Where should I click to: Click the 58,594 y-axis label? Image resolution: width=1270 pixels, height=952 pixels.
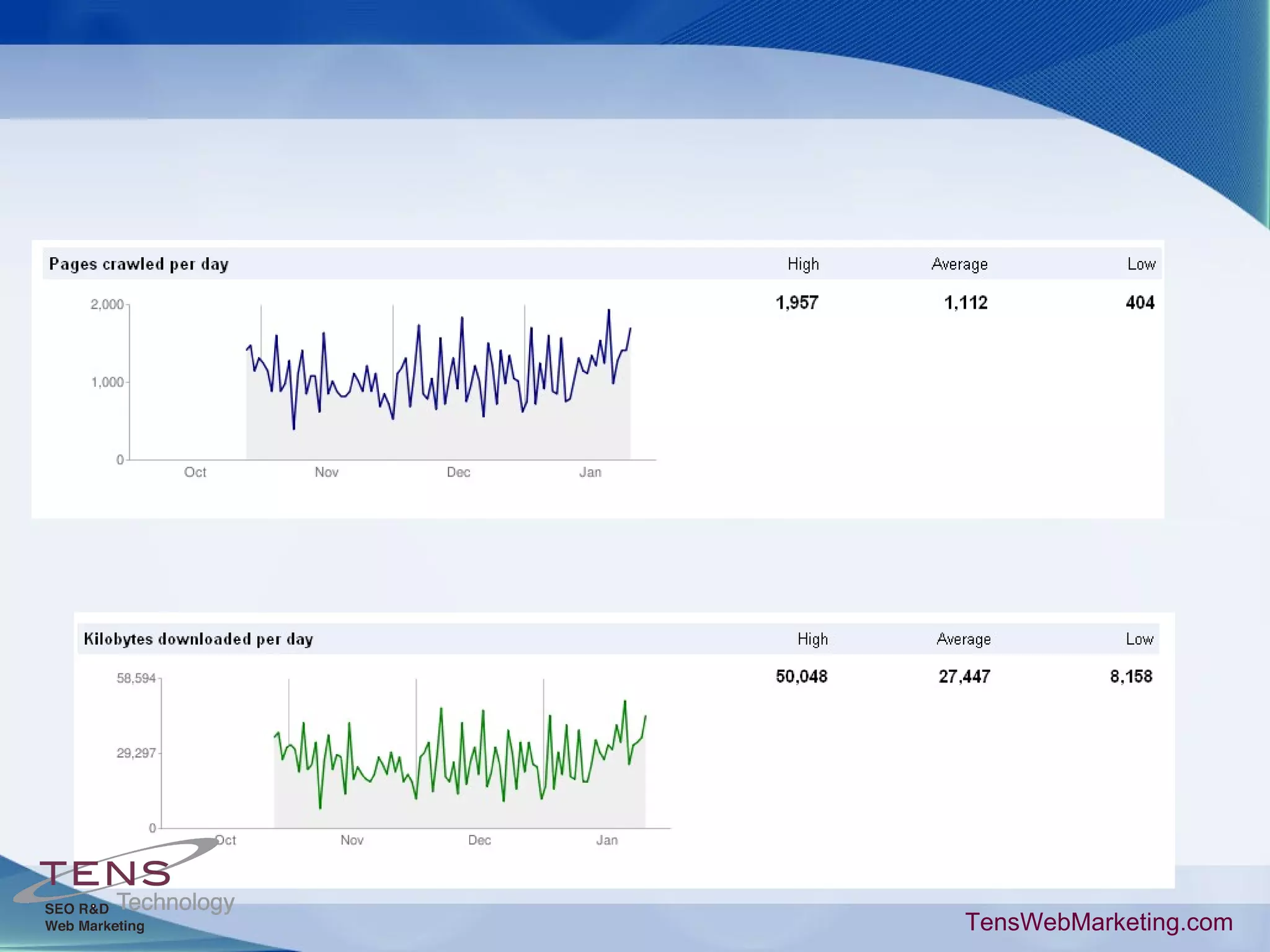point(136,678)
